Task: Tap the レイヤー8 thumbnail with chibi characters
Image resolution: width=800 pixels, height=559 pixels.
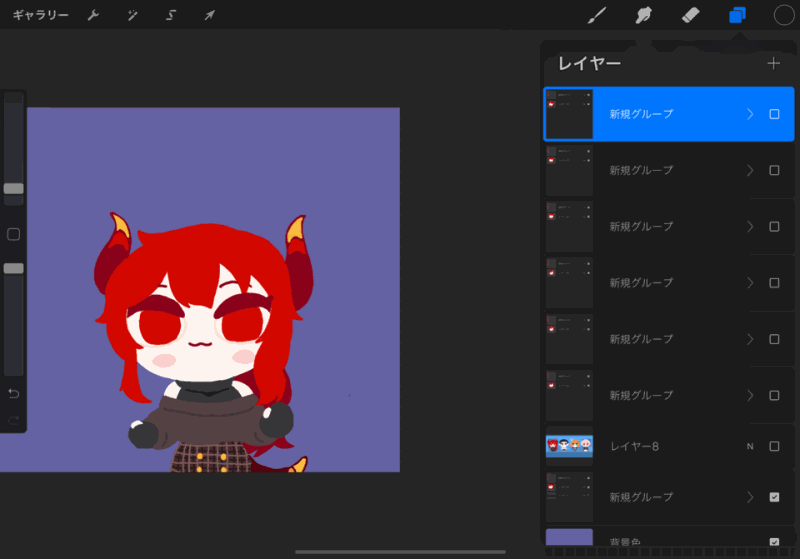Action: tap(569, 446)
